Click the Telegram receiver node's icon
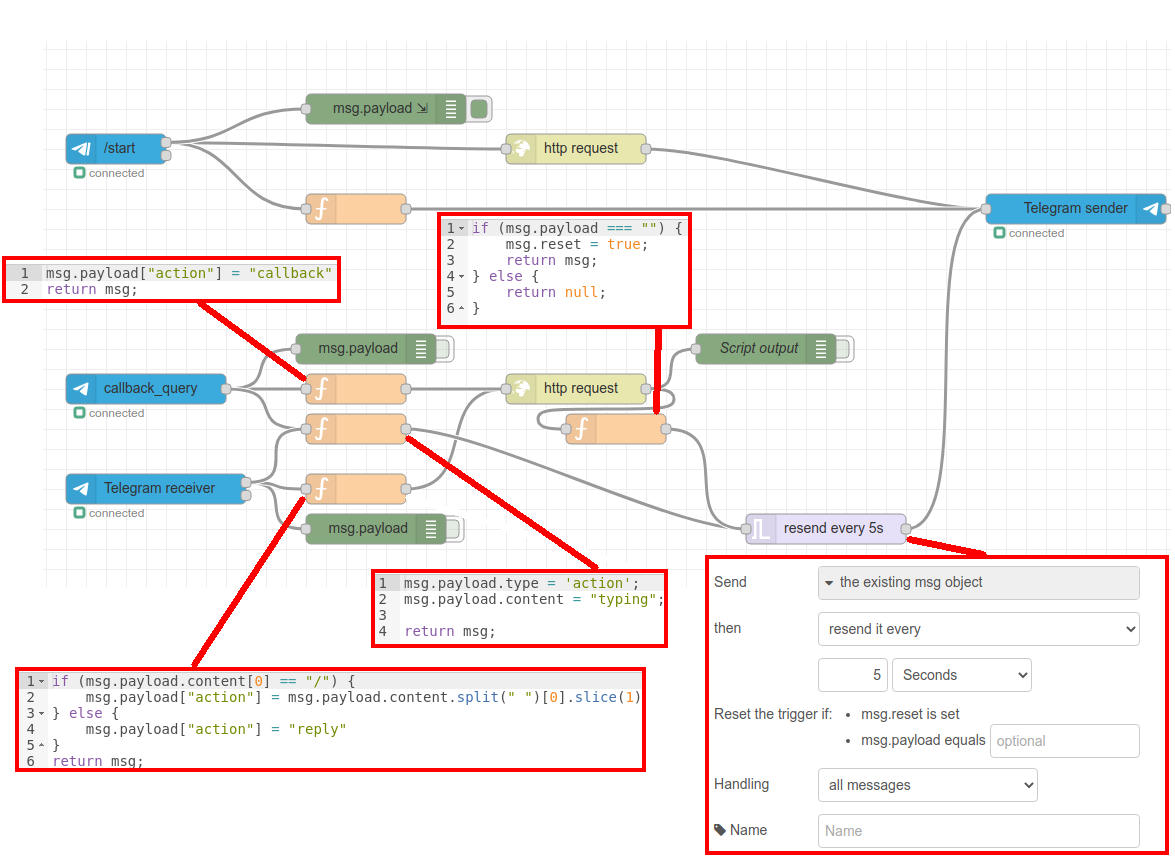Screen dimensions: 1175x861 pyautogui.click(x=82, y=488)
